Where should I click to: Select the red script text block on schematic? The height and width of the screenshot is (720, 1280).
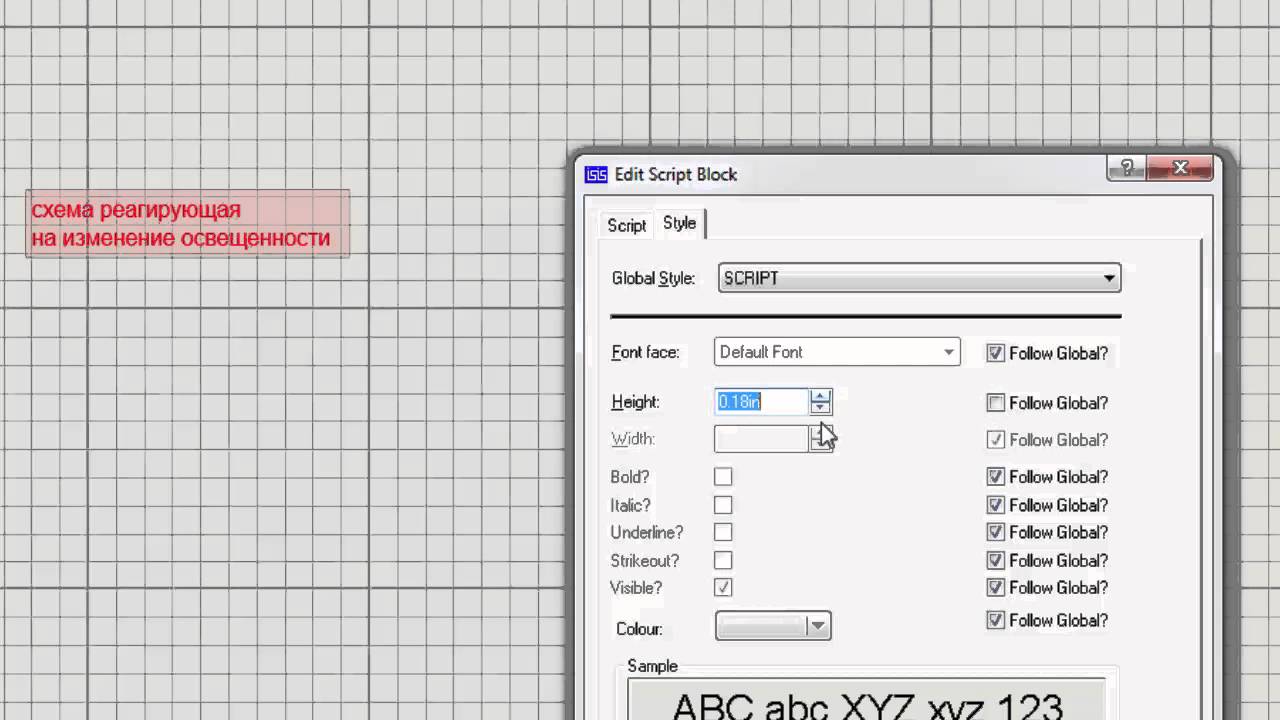(187, 224)
